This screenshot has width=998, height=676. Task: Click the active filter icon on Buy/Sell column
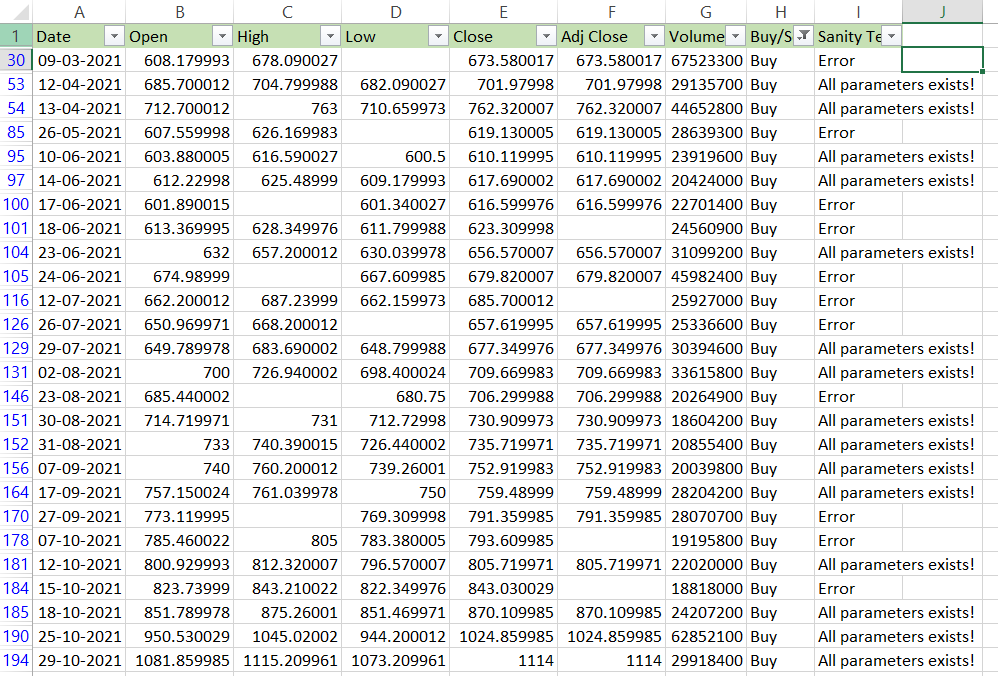[802, 36]
